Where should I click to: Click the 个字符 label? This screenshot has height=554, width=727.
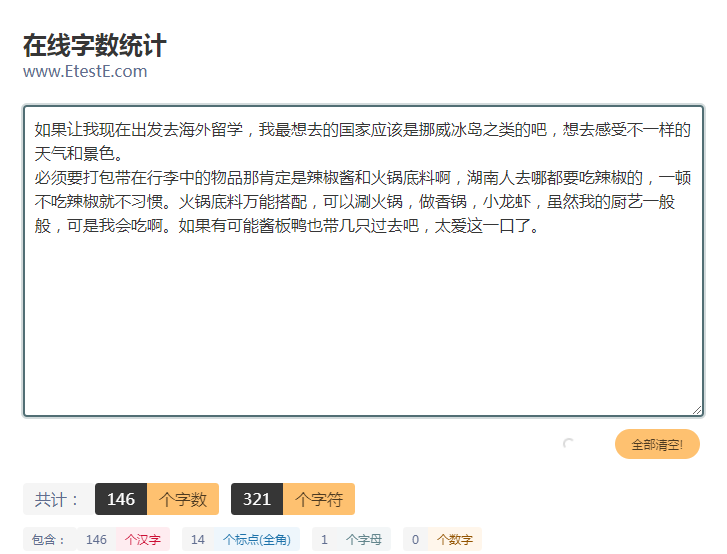319,499
